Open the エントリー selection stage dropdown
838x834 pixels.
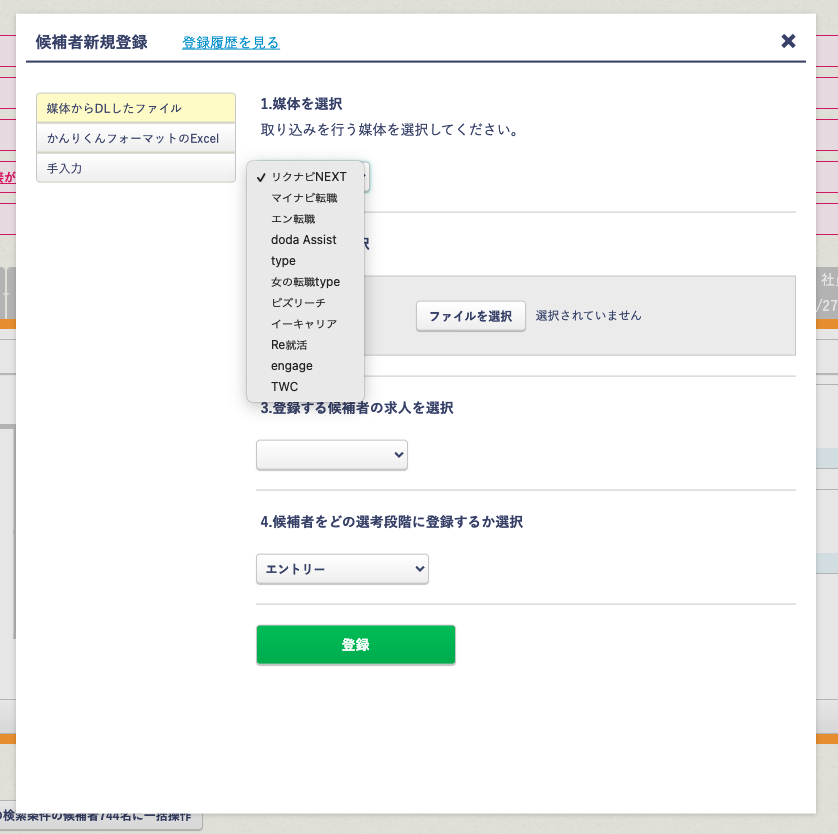click(342, 568)
